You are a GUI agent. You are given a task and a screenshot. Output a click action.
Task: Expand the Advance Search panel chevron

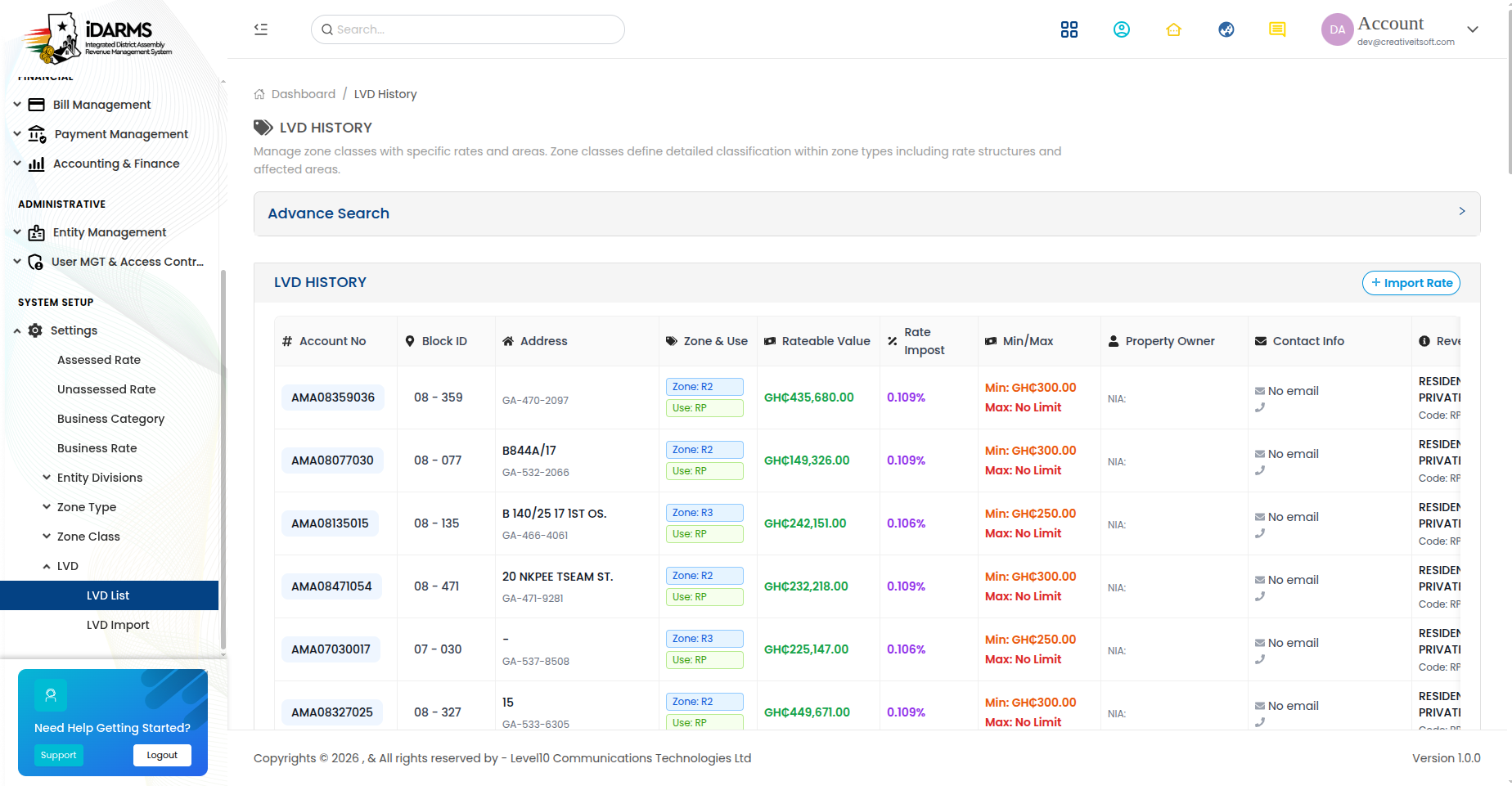point(1462,211)
